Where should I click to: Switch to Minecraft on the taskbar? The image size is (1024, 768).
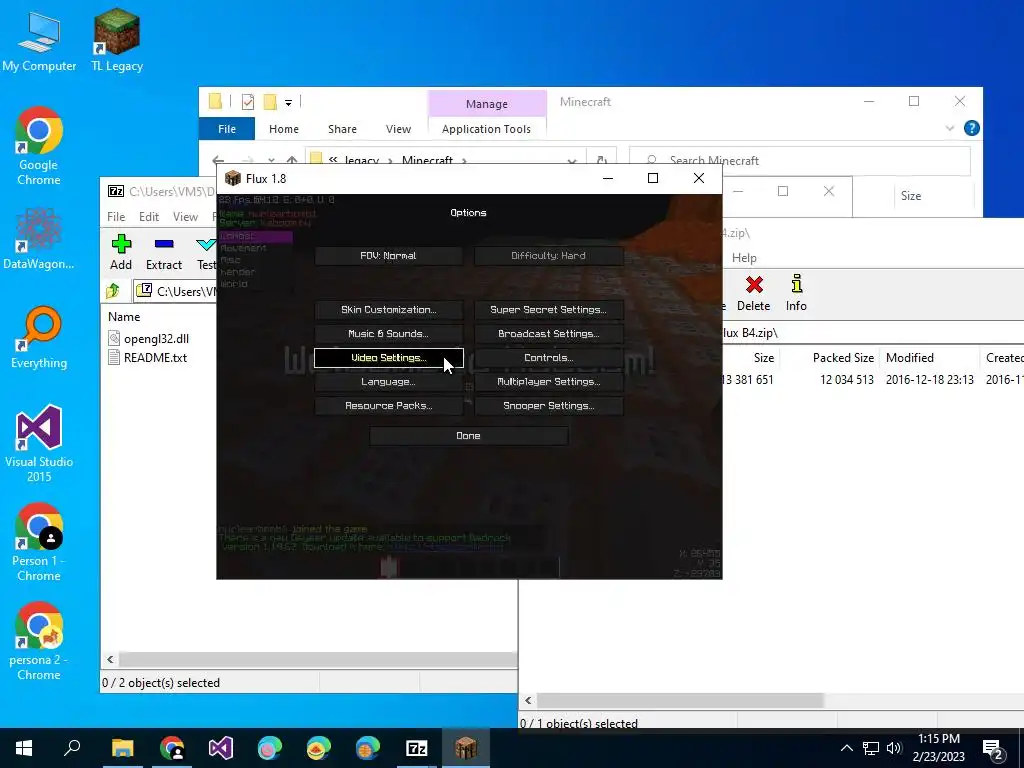(x=466, y=748)
